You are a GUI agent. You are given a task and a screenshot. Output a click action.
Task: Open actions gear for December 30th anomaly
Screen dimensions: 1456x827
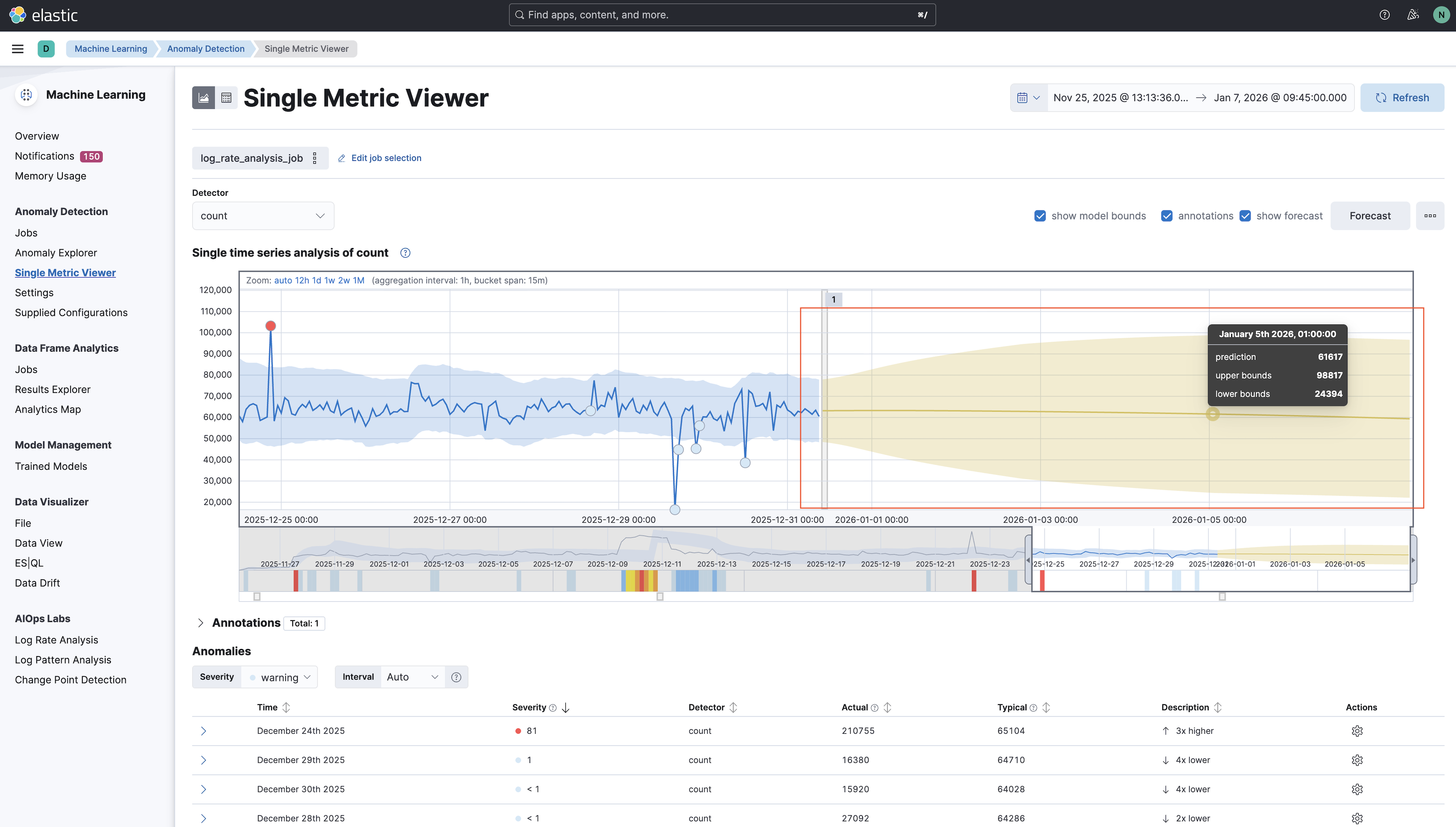point(1357,790)
